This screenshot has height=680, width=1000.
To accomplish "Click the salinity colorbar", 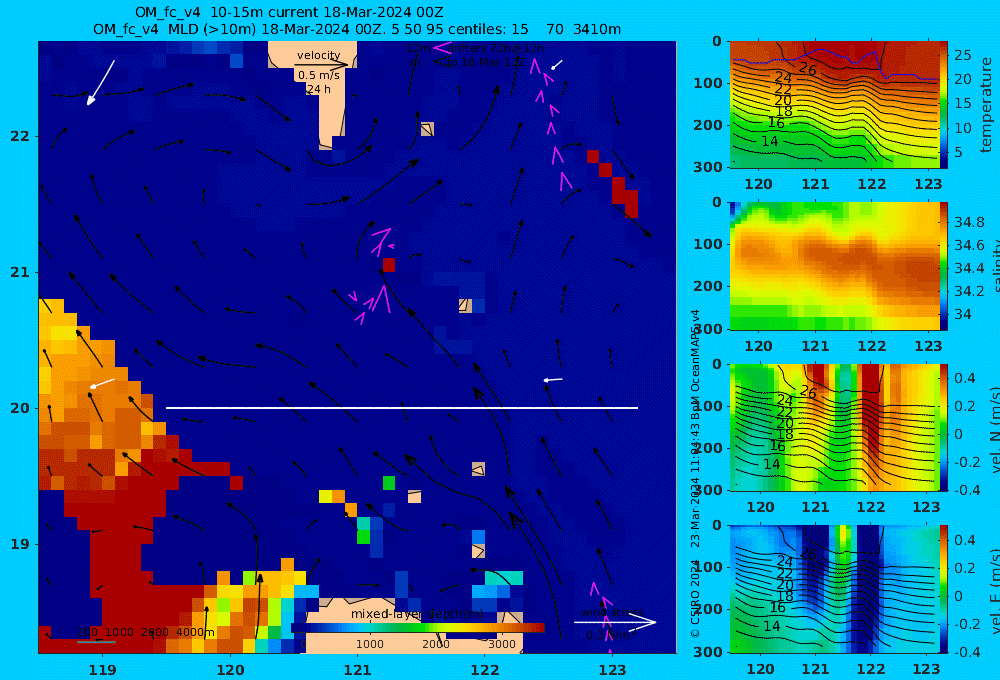I will tap(944, 266).
